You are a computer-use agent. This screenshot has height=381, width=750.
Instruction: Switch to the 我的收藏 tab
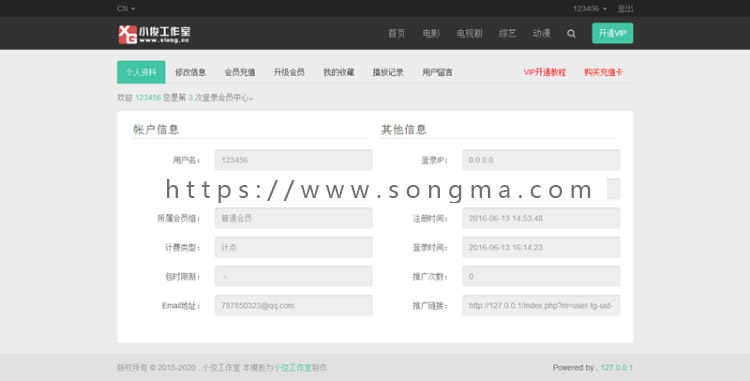pos(339,72)
